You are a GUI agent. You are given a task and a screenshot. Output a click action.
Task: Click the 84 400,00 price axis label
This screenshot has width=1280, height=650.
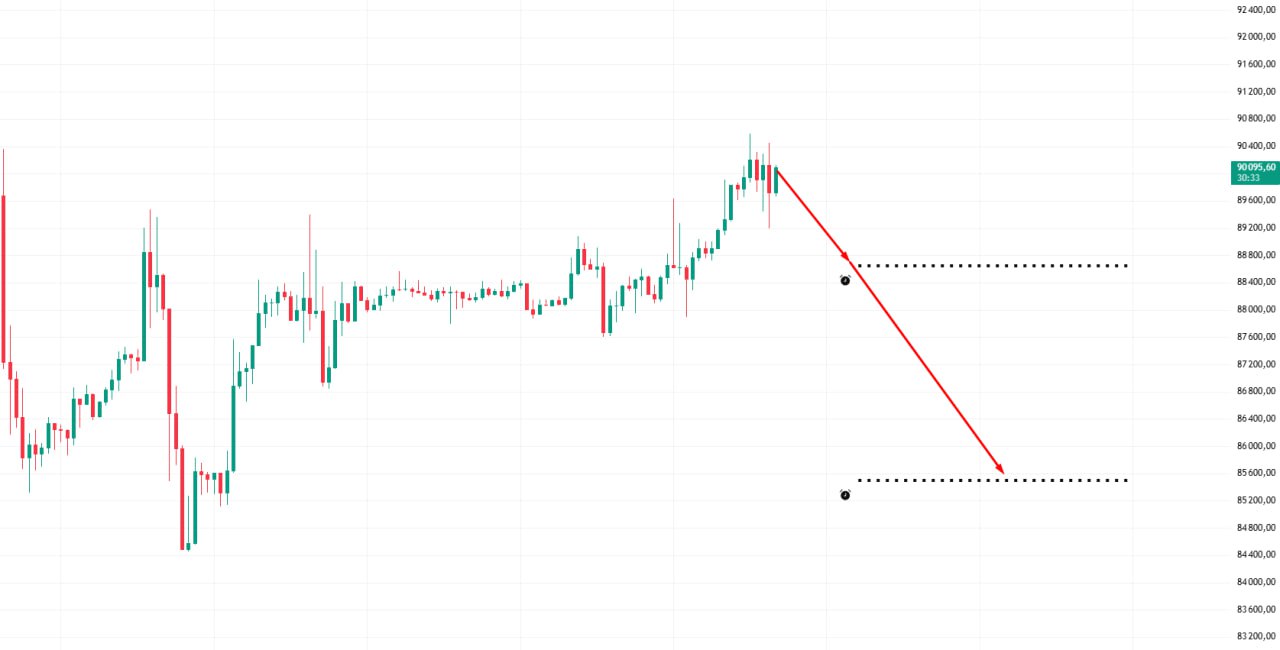1256,554
